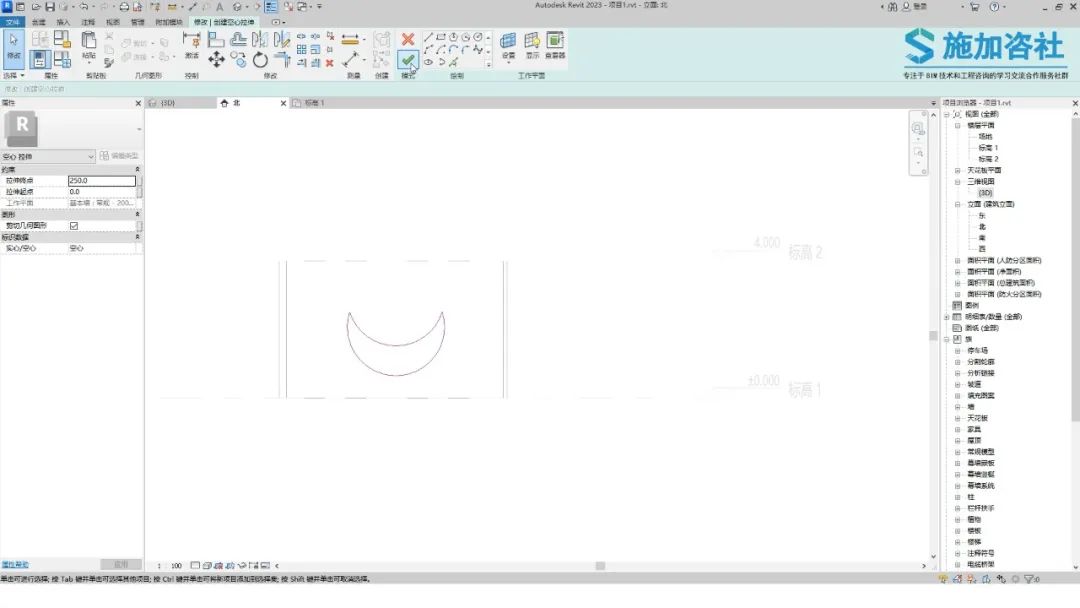The height and width of the screenshot is (608, 1080).
Task: Select the Move tool with four arrows
Action: (x=216, y=59)
